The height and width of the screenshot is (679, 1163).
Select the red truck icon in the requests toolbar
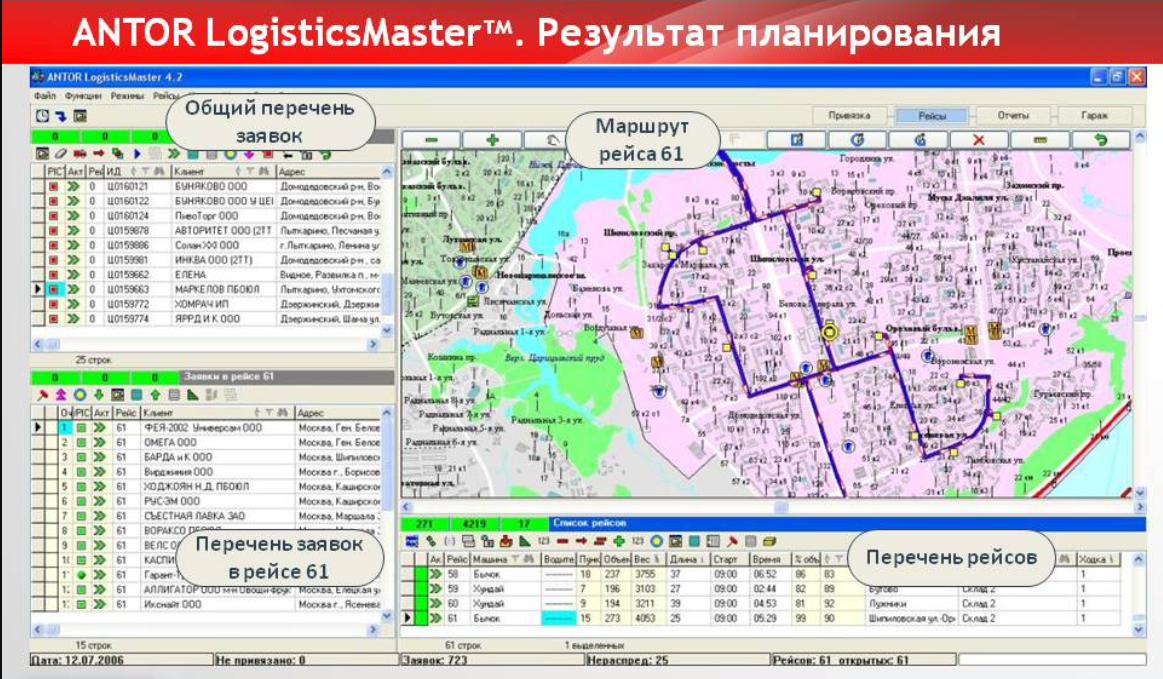tap(78, 151)
